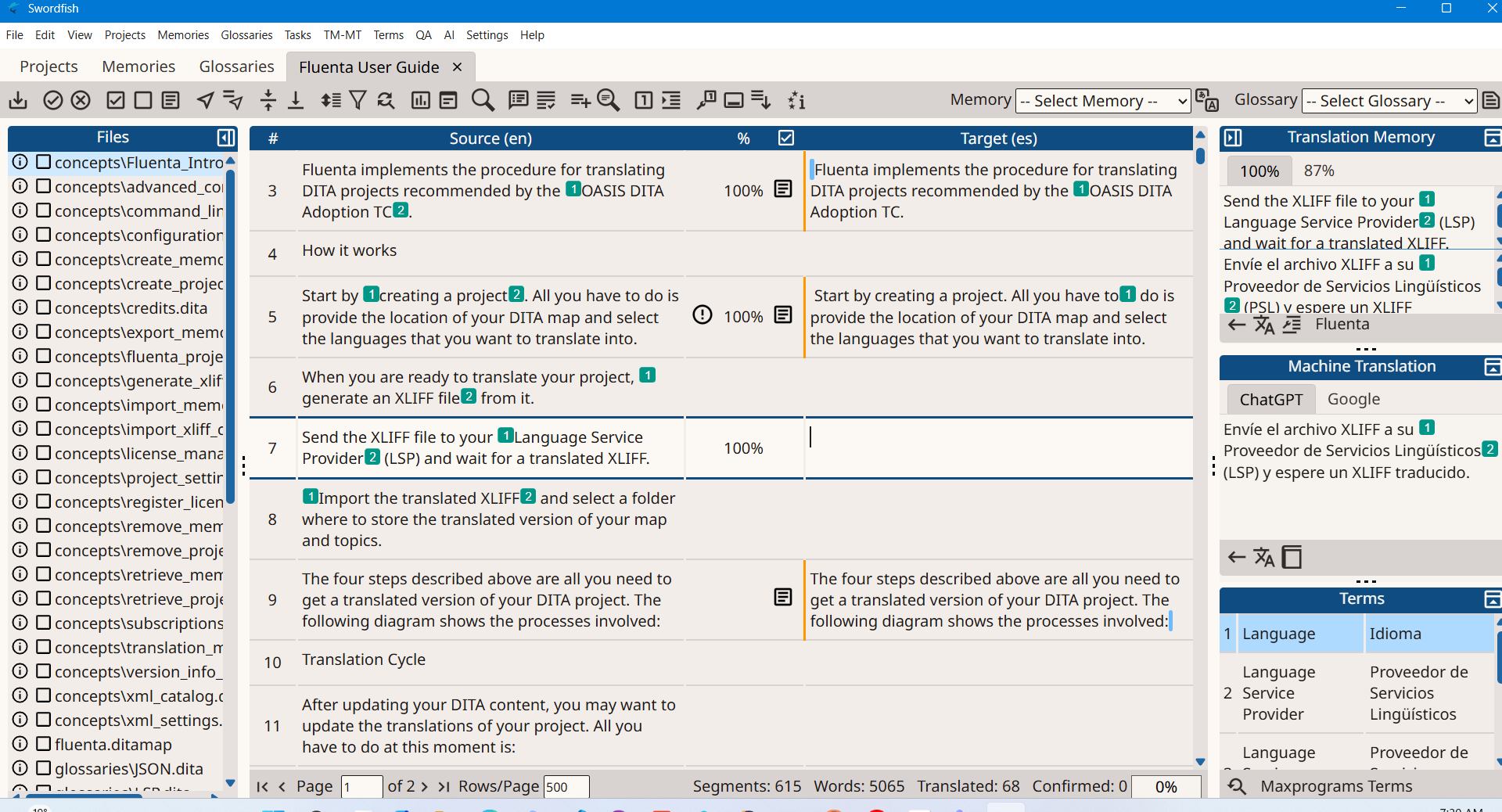Close the Fluenta User Guide tab
Screen dimensions: 1502x812
(458, 67)
